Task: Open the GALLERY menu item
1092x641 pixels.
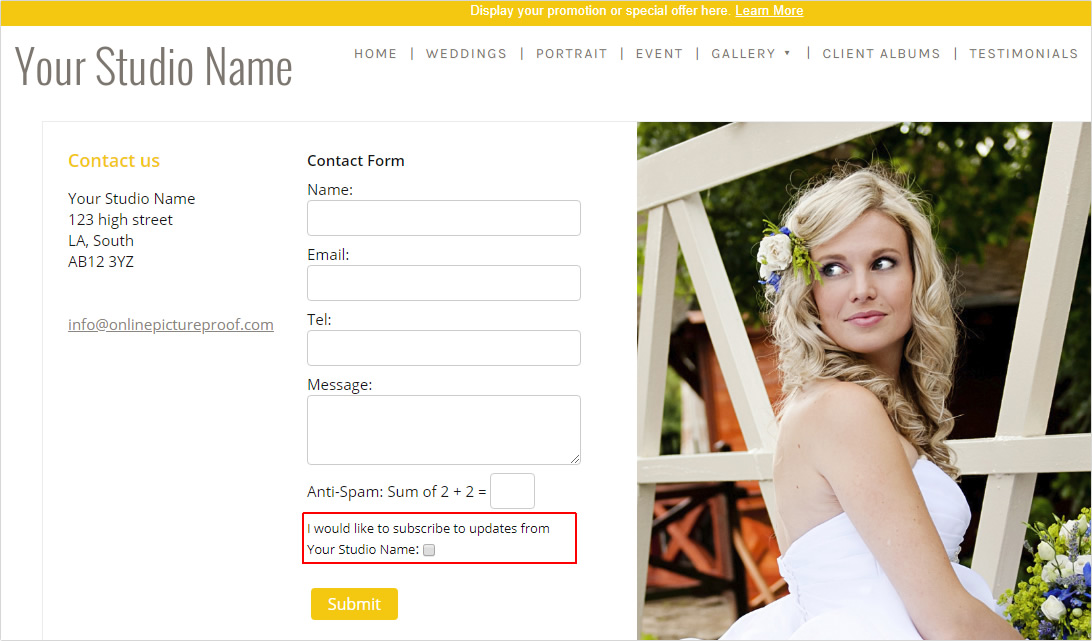Action: [743, 54]
